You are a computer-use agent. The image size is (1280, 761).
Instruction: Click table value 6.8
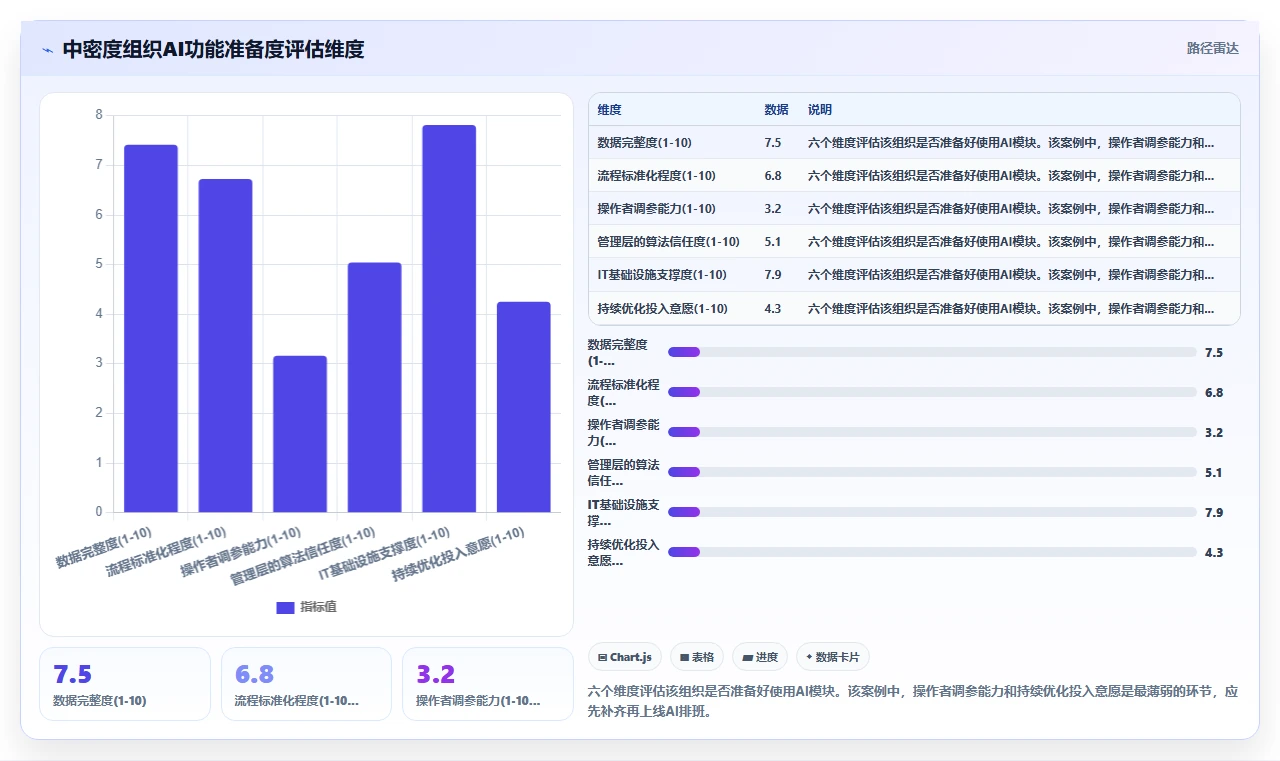click(772, 176)
